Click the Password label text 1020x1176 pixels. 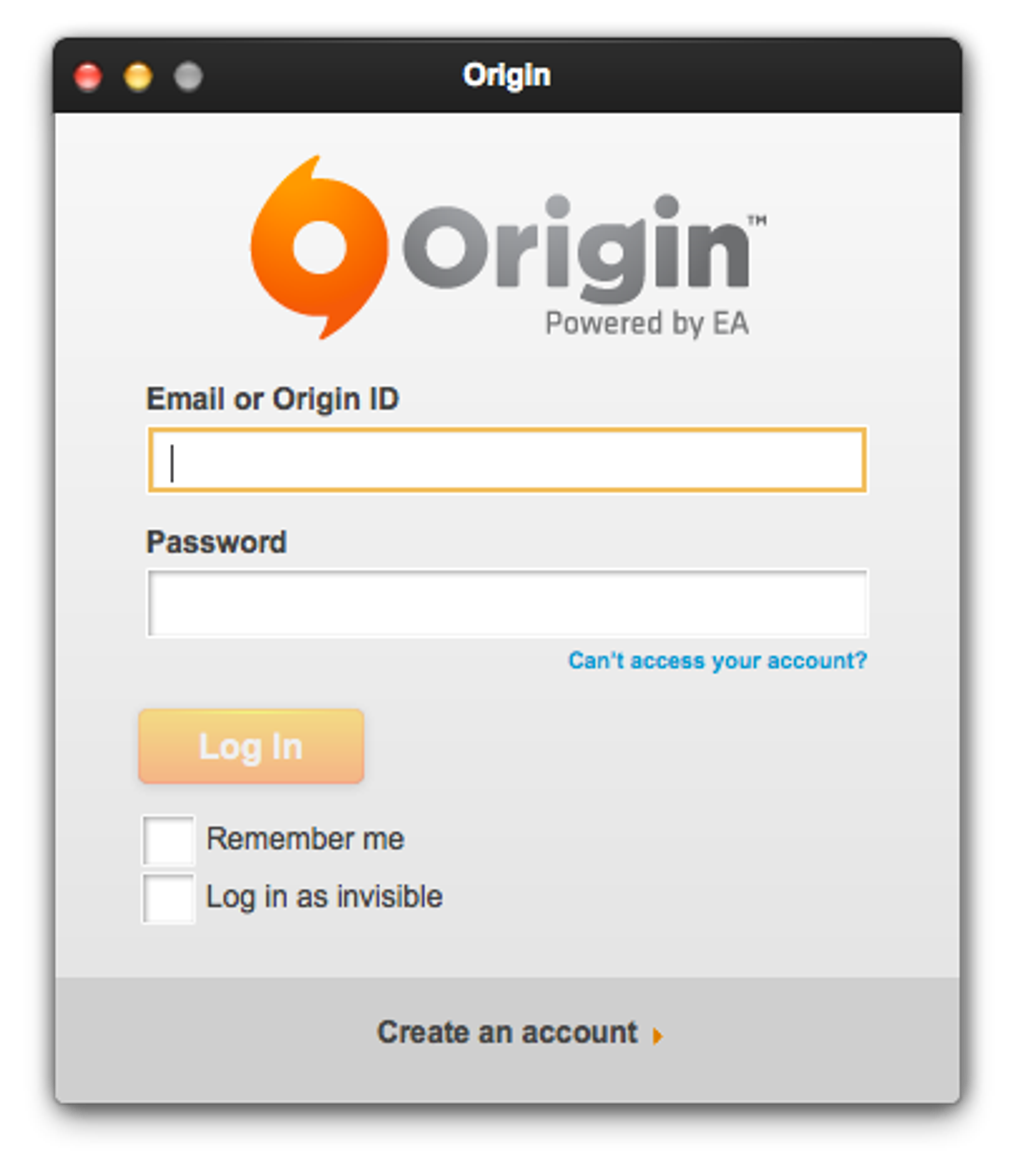click(217, 542)
